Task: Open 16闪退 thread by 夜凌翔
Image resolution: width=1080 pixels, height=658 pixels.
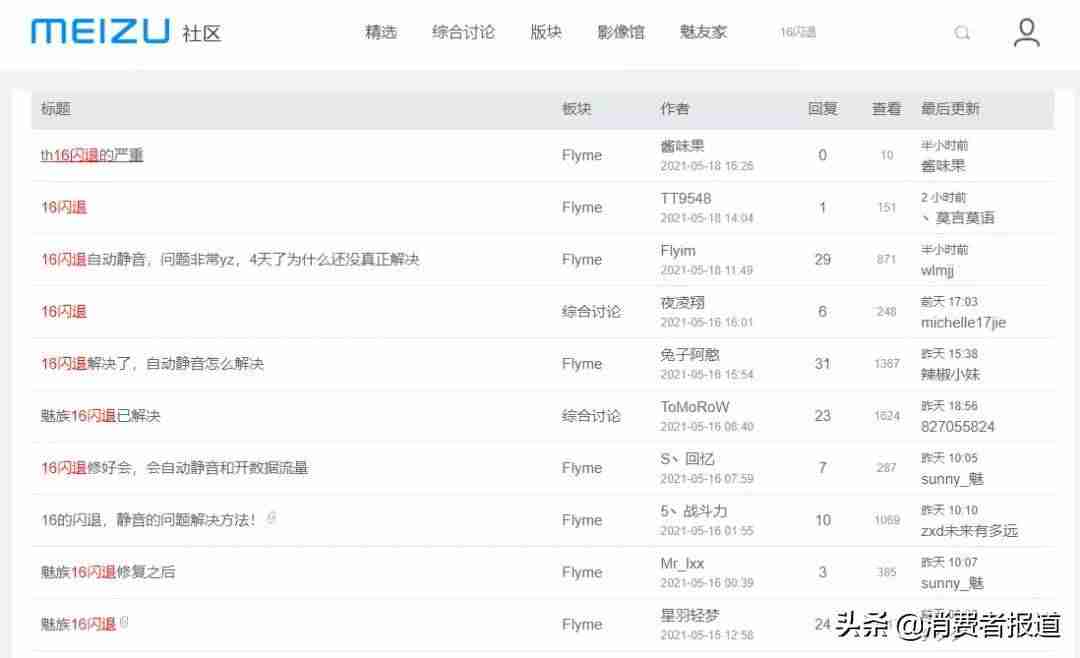Action: (x=63, y=311)
